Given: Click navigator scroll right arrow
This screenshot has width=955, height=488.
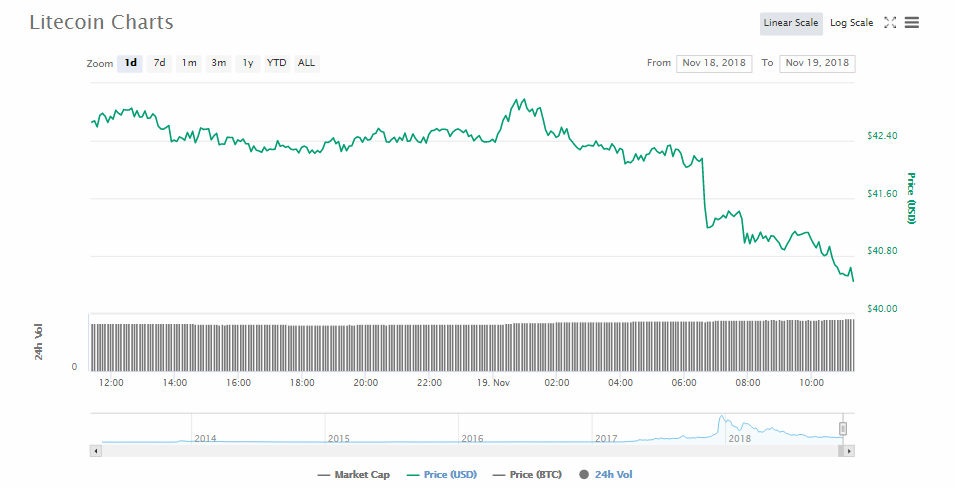Looking at the screenshot, I should click(x=849, y=451).
